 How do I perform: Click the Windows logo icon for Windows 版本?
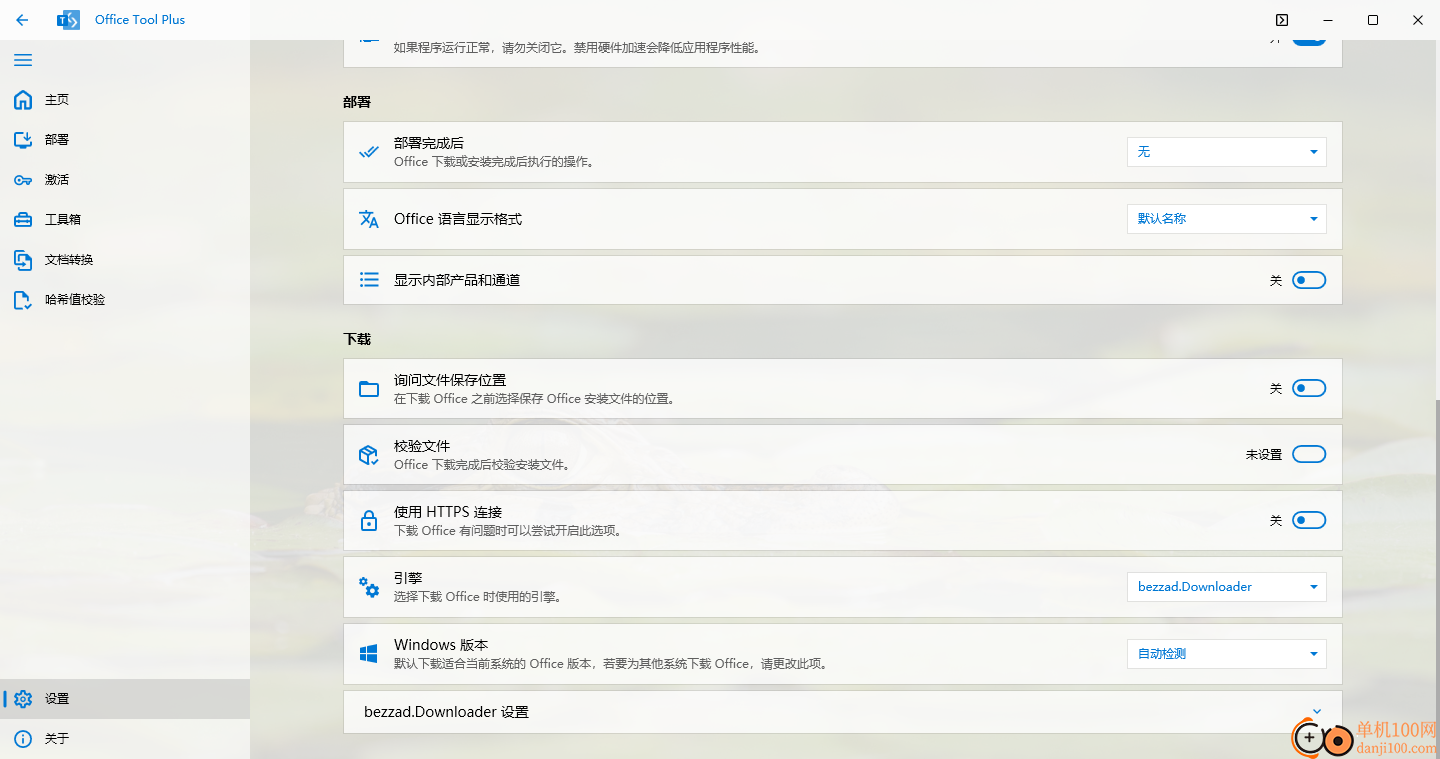[369, 654]
